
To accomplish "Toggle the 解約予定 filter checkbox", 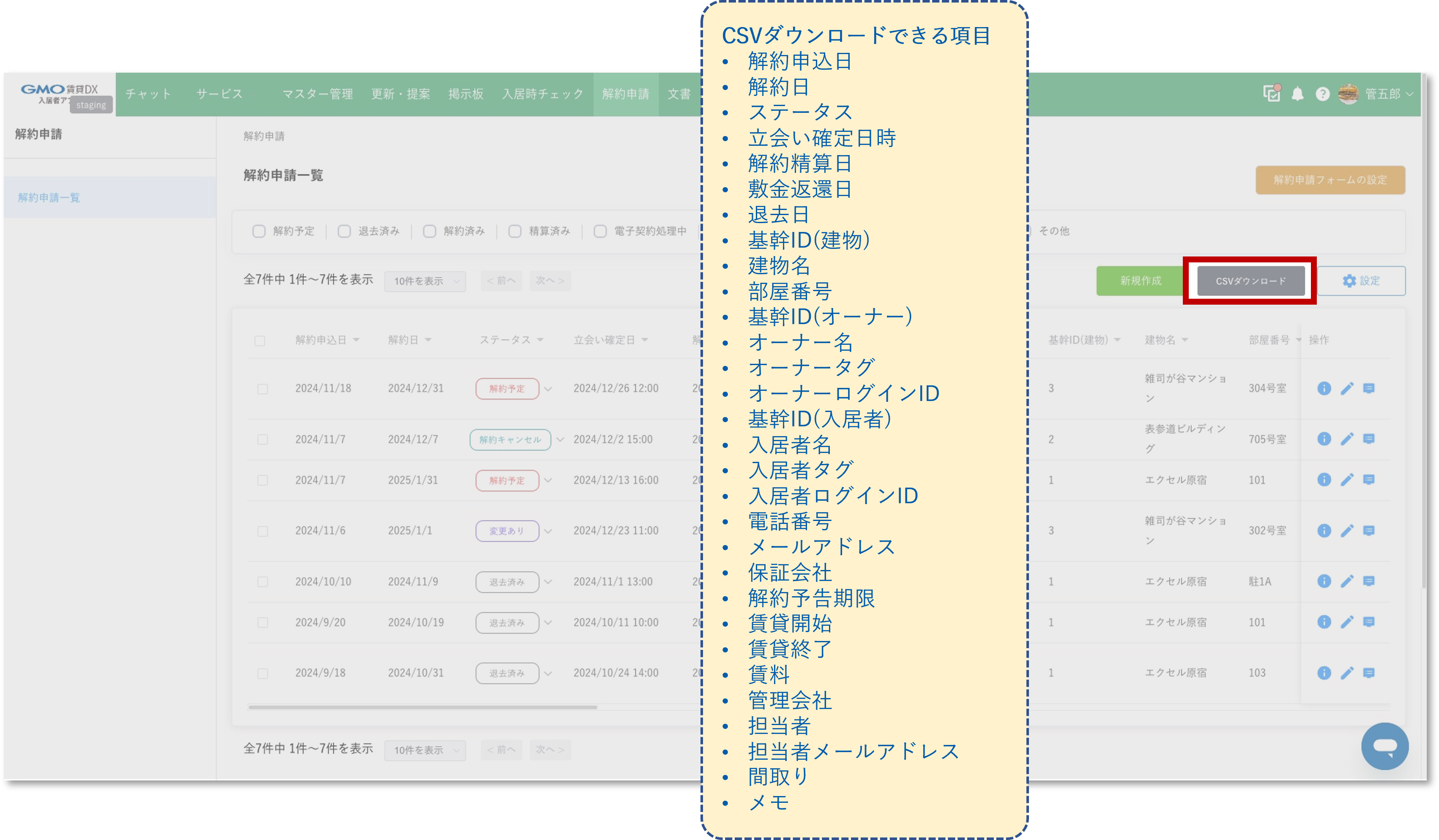I will click(x=259, y=231).
